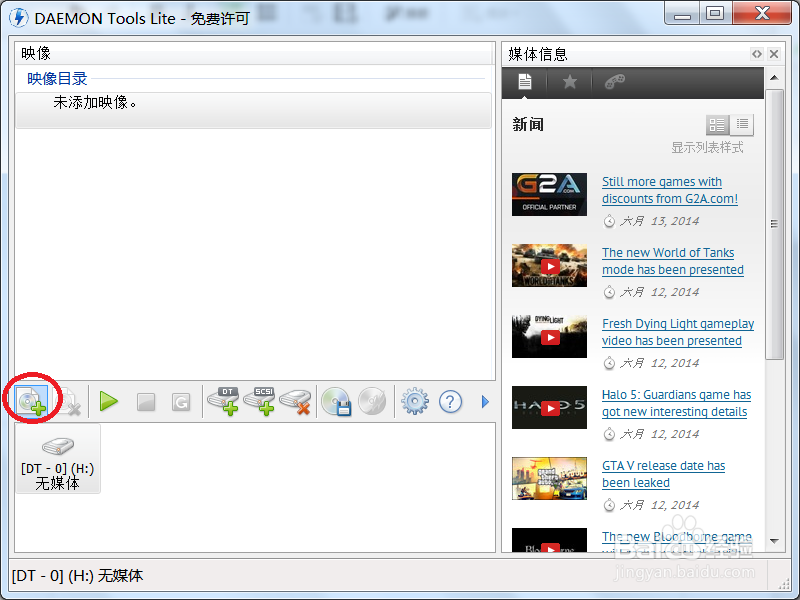Open Preferences gear icon
800x600 pixels.
coord(415,402)
